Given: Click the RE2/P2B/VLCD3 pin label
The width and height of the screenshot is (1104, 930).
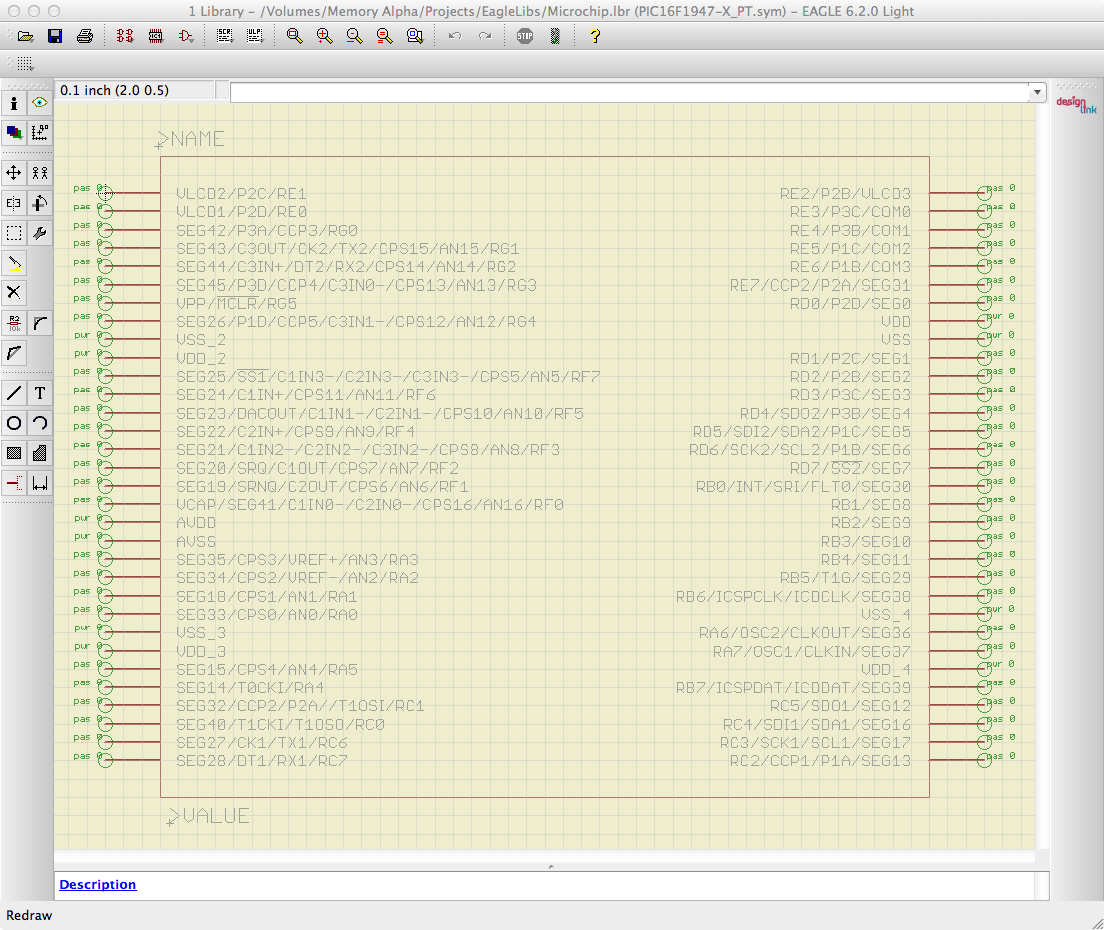Looking at the screenshot, I should [845, 194].
